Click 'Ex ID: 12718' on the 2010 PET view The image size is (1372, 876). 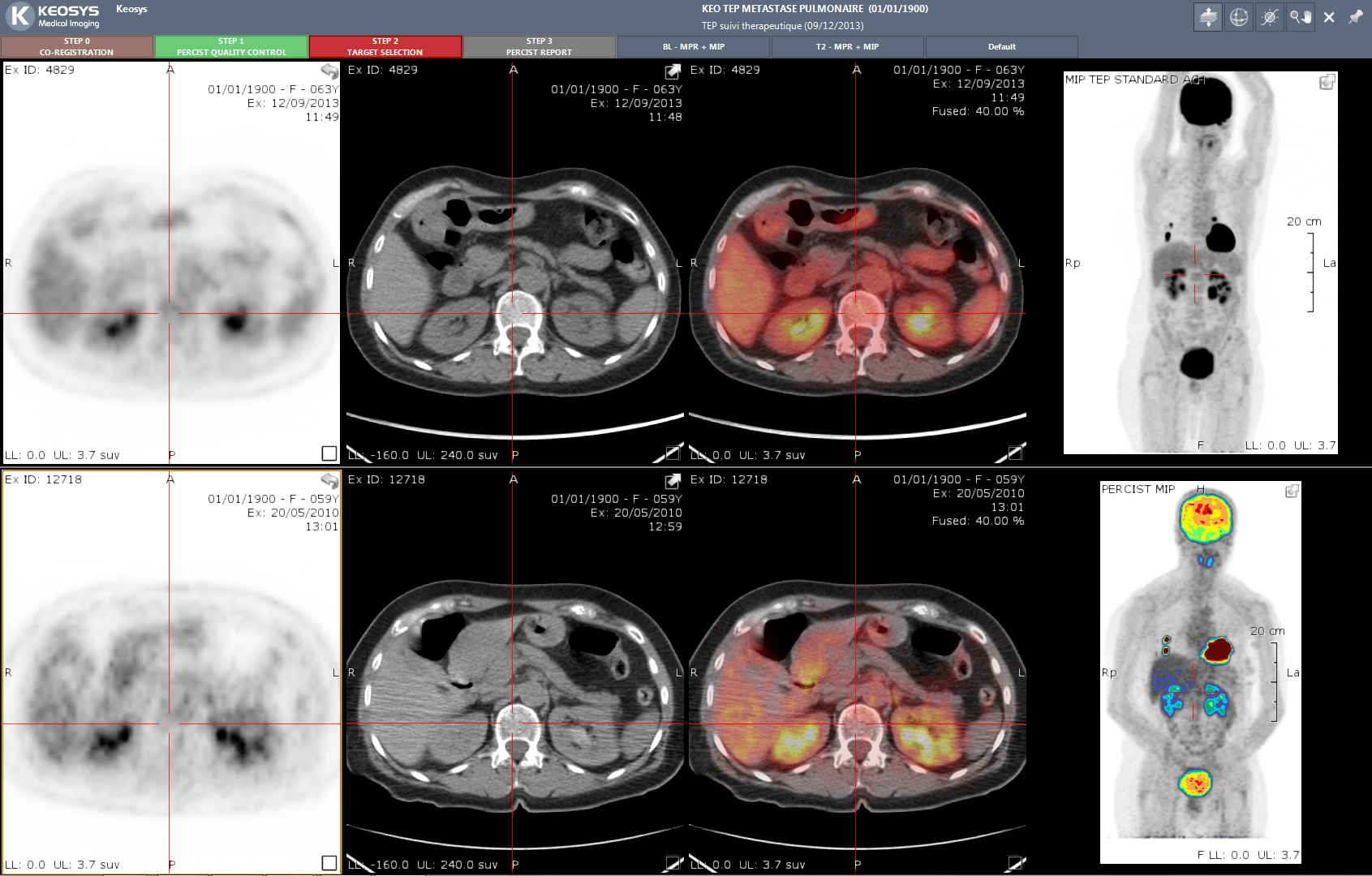point(44,479)
